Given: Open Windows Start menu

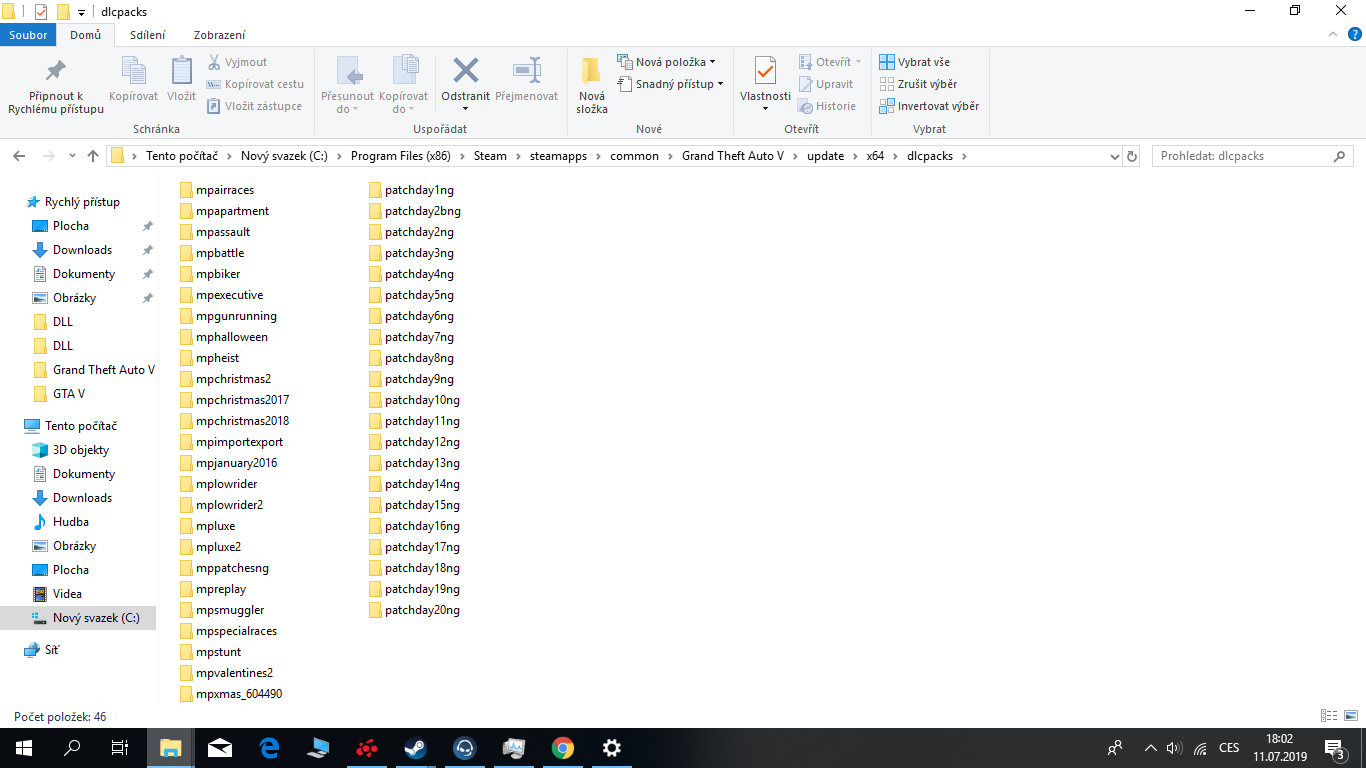Looking at the screenshot, I should click(x=24, y=748).
